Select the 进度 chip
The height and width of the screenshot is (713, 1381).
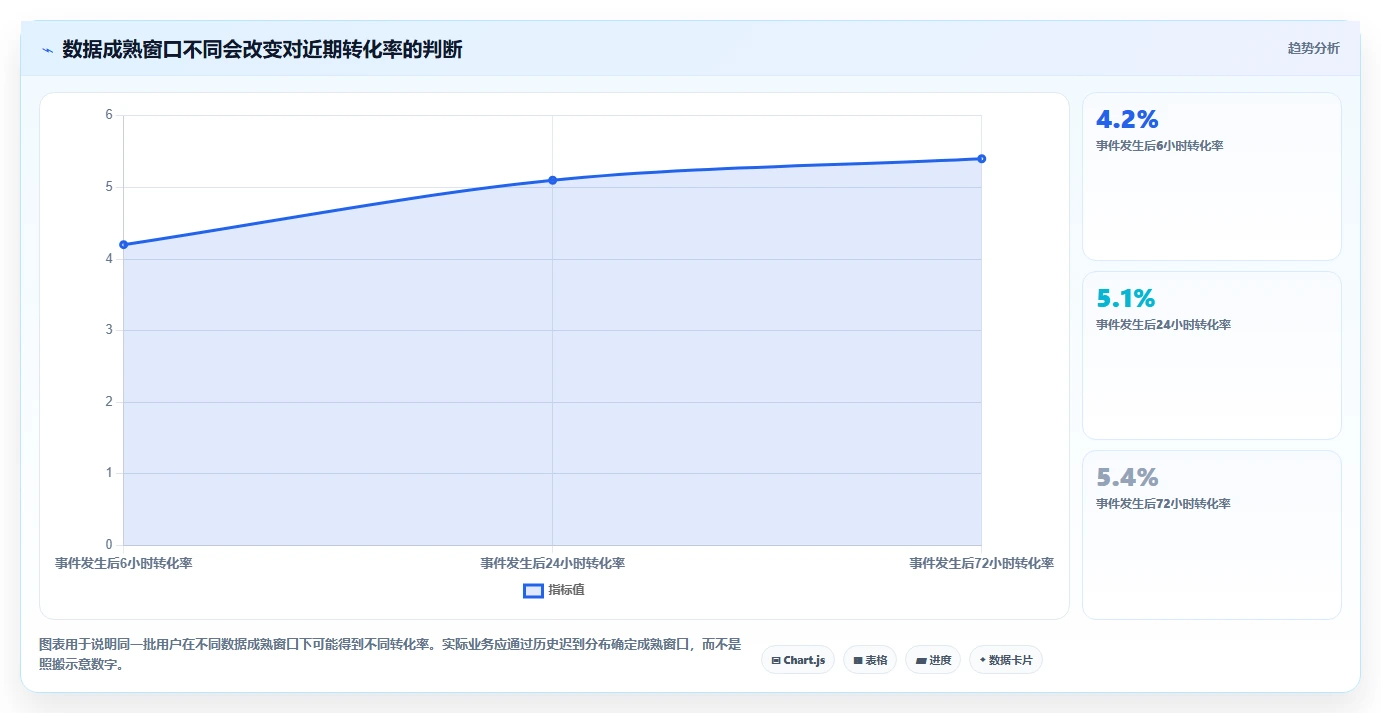pyautogui.click(x=933, y=660)
